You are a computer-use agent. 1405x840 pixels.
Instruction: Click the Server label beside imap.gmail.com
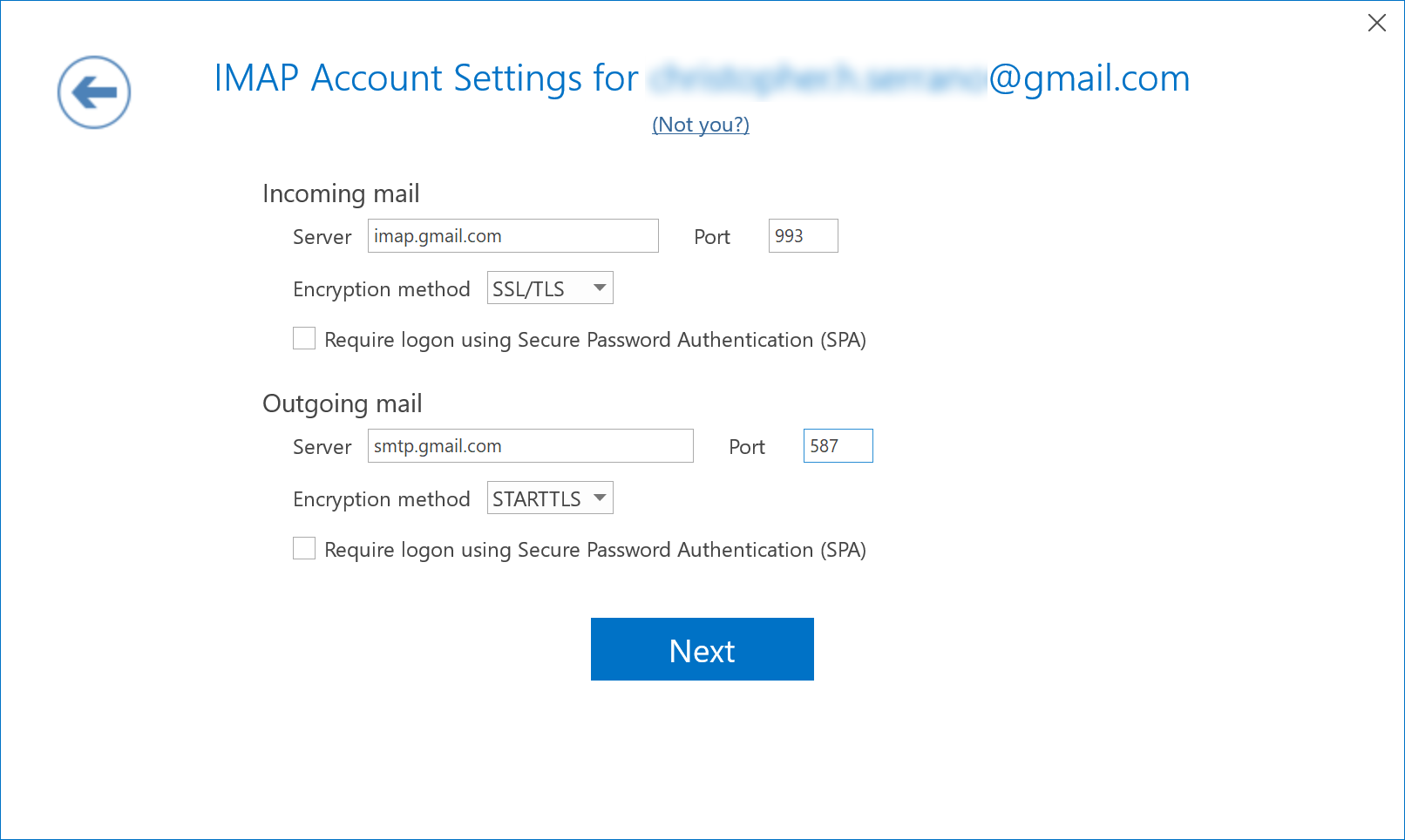click(x=322, y=237)
